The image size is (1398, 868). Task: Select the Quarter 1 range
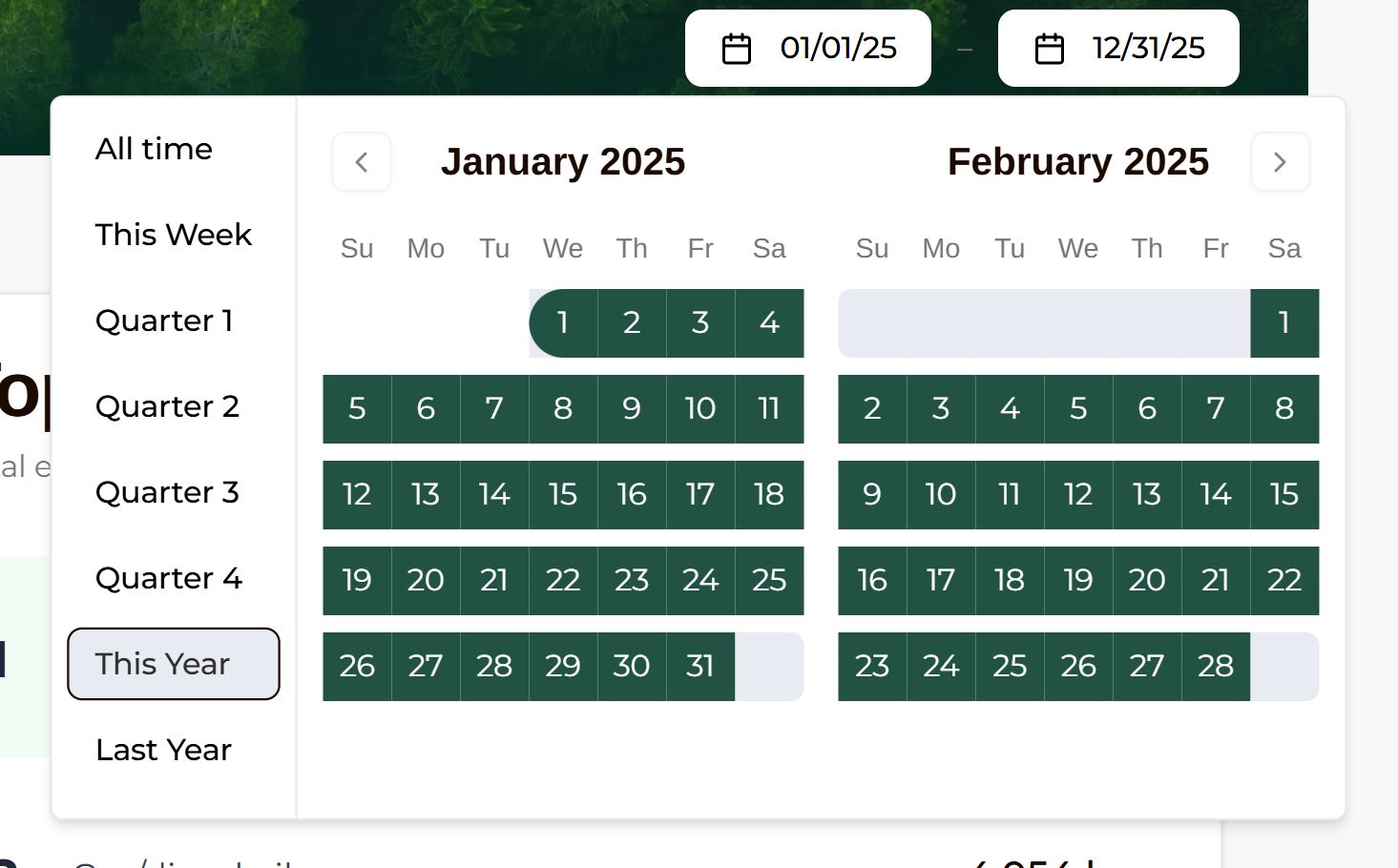164,320
